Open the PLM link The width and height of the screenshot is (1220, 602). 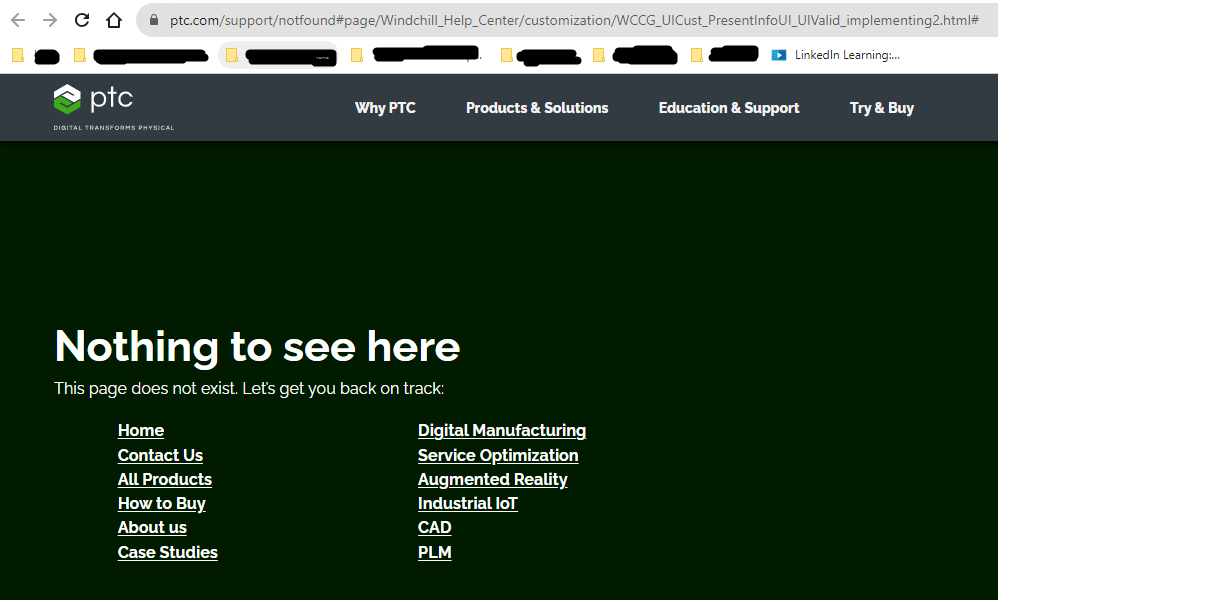[x=434, y=551]
